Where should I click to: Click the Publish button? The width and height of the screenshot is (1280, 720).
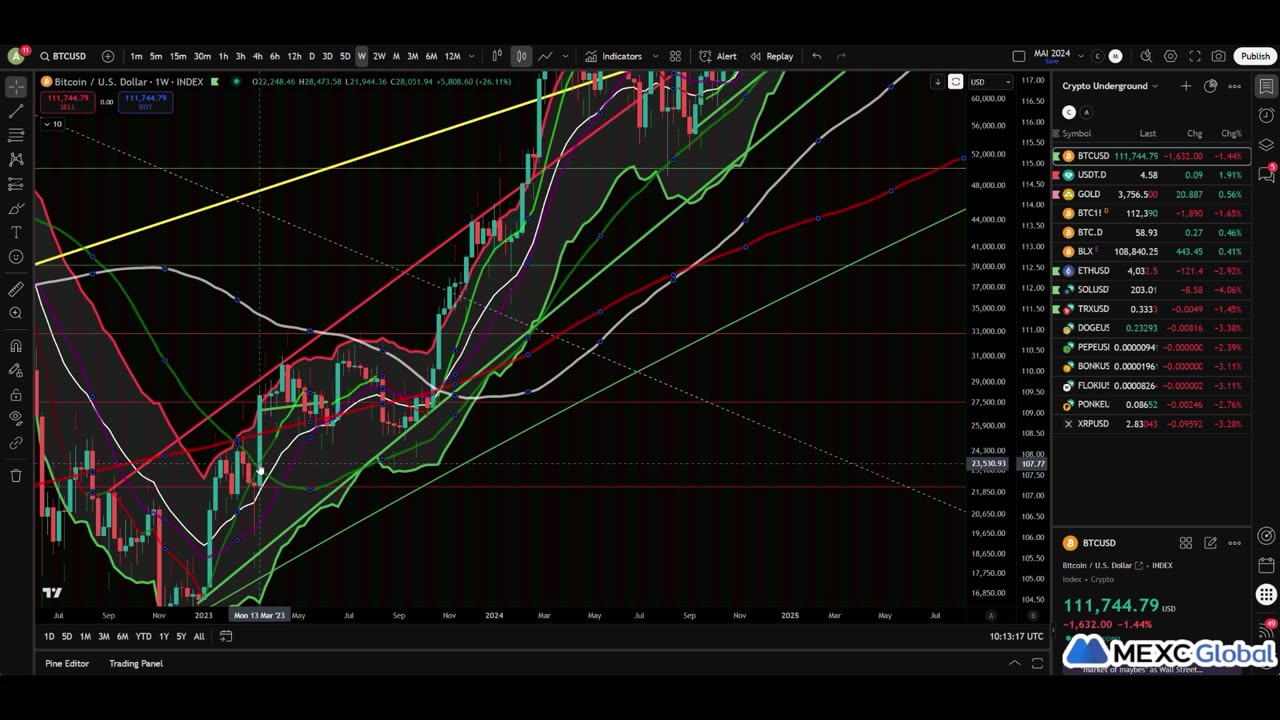click(1255, 56)
